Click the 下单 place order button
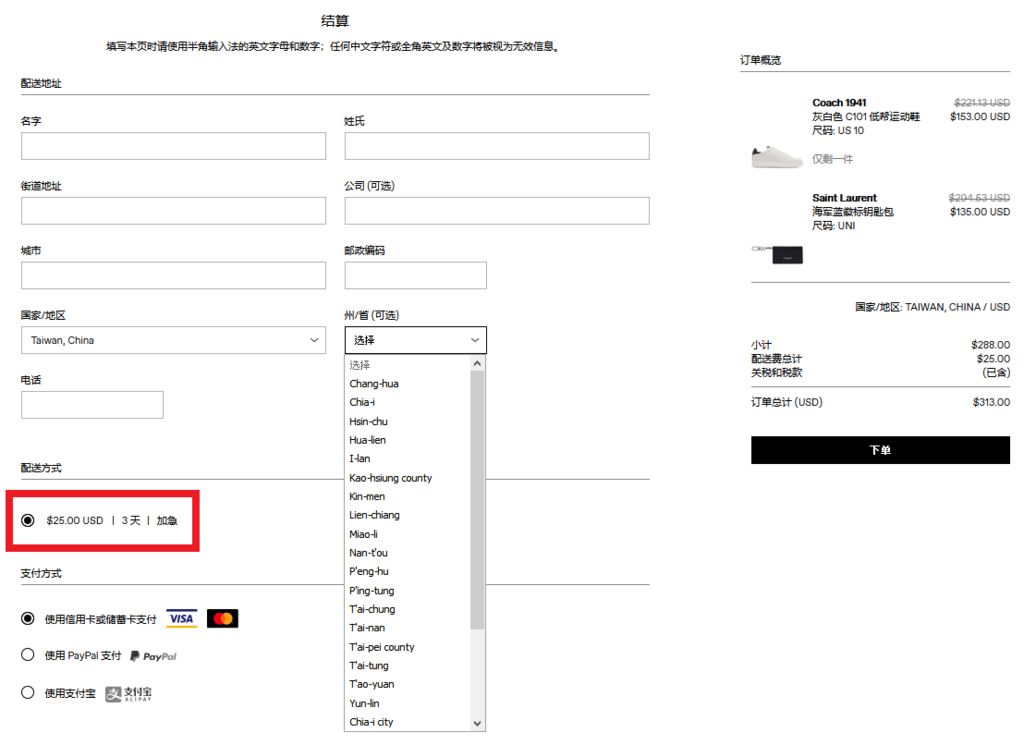The height and width of the screenshot is (745, 1024). 880,450
